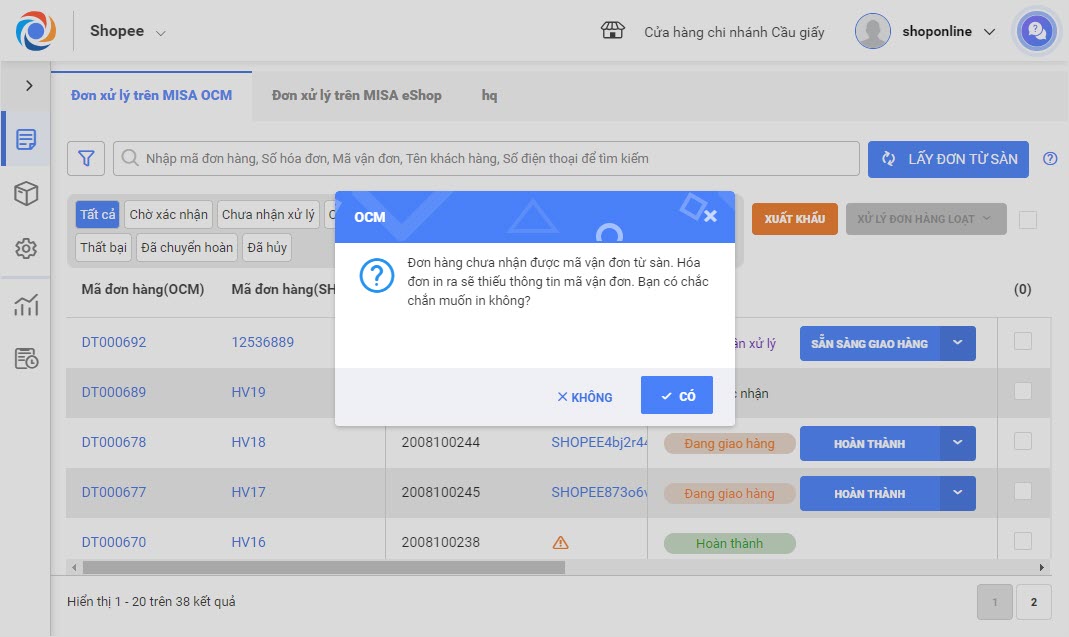Viewport: 1069px width, 637px height.
Task: Open order DT000678 link
Action: coord(114,442)
